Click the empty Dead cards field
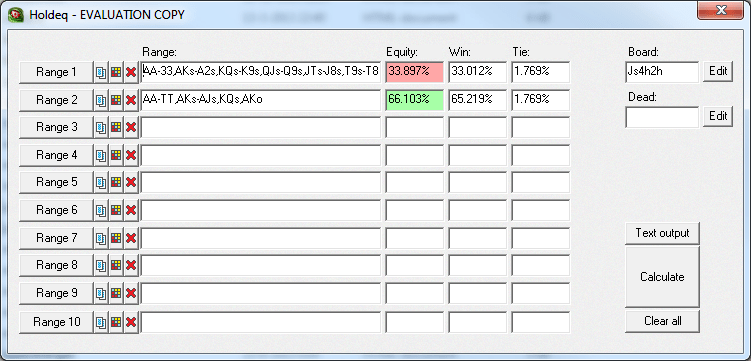The width and height of the screenshot is (751, 361). pos(662,116)
